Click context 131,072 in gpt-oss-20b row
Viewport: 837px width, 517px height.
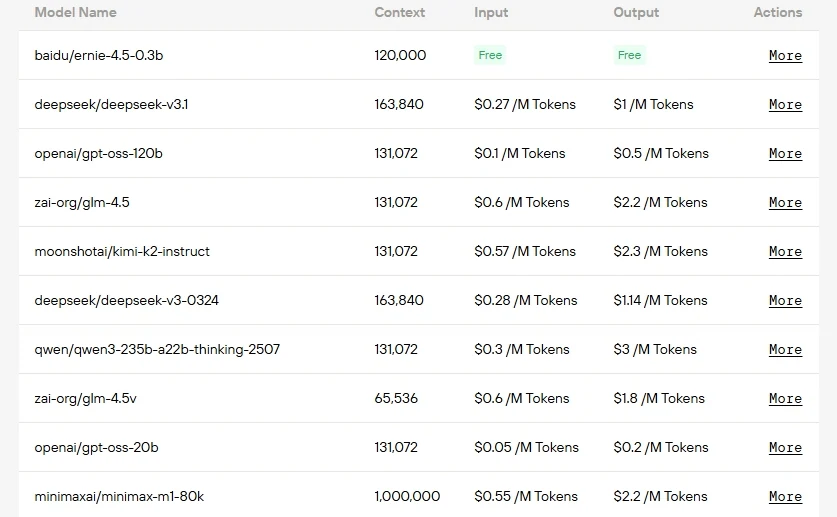(396, 448)
